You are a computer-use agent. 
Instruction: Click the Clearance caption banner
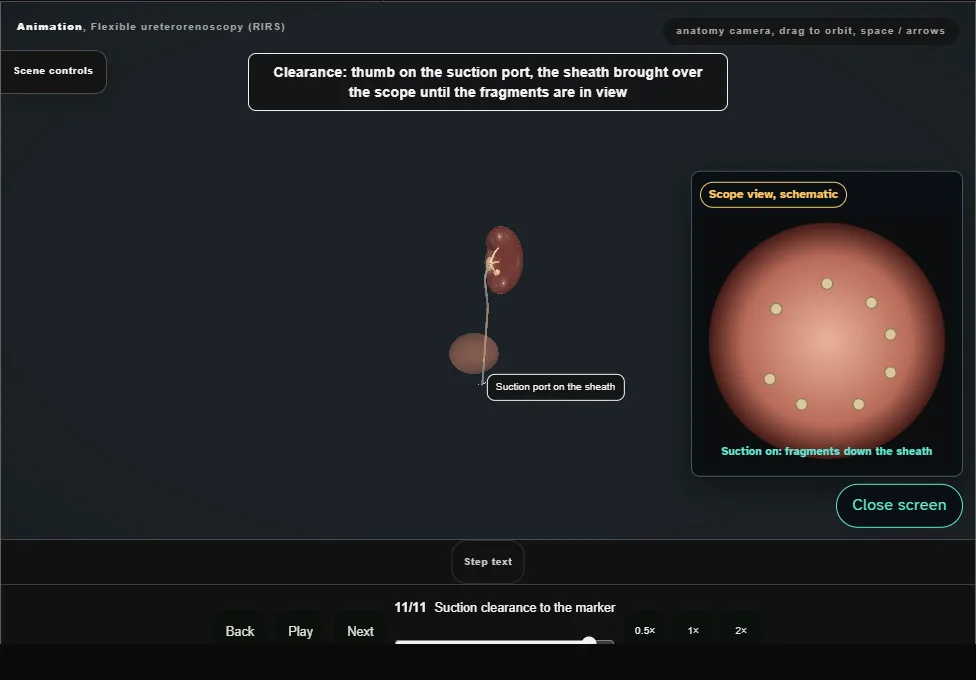coord(488,82)
